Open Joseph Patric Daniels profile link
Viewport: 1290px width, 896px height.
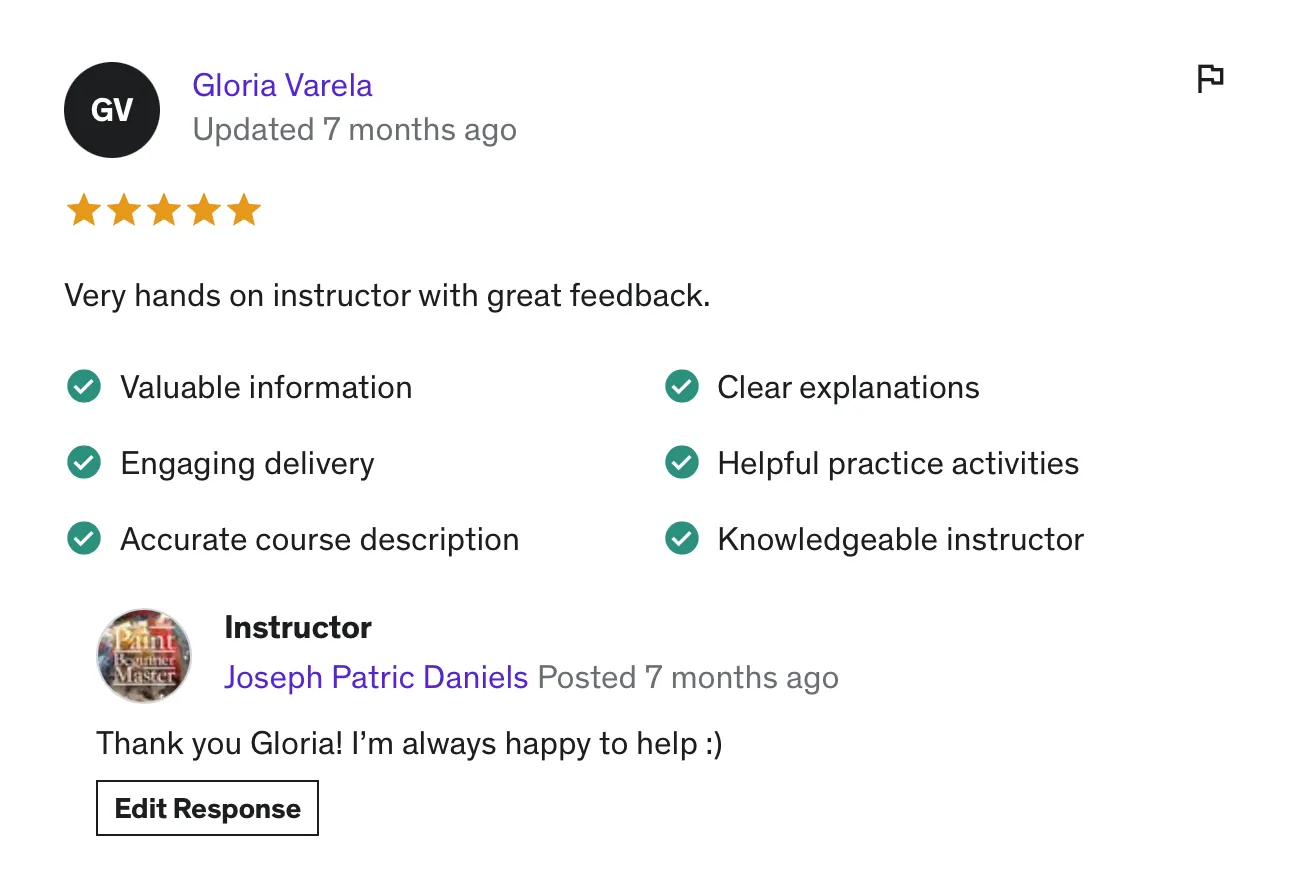(376, 677)
